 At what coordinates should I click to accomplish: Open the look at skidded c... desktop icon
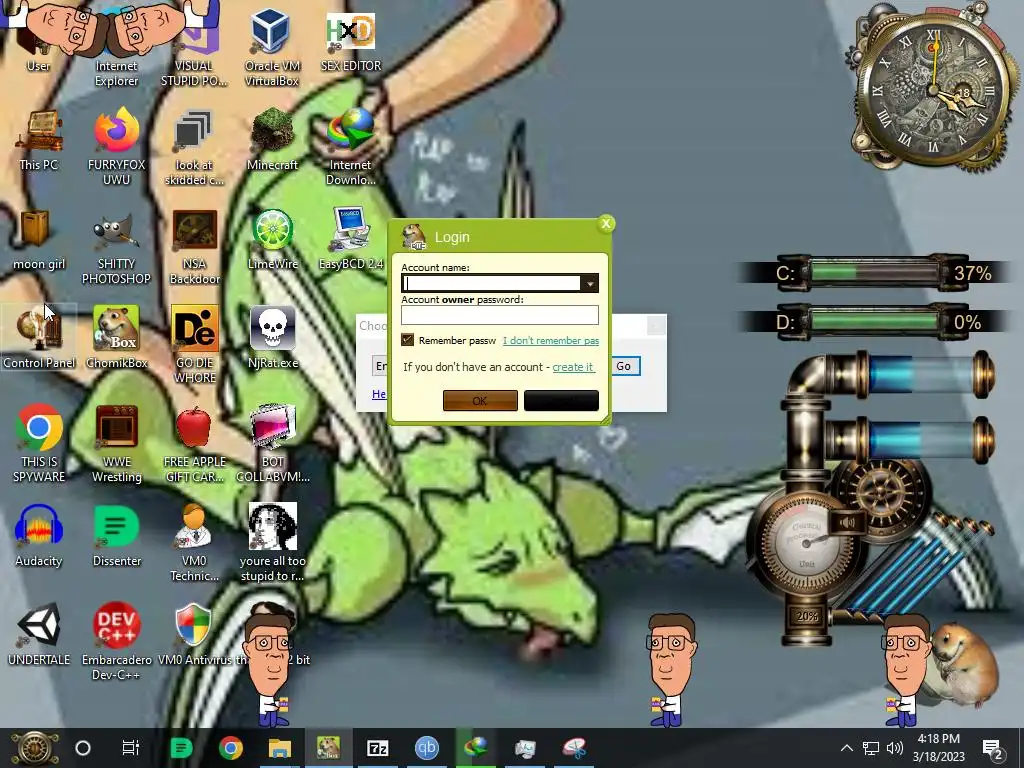tap(195, 147)
